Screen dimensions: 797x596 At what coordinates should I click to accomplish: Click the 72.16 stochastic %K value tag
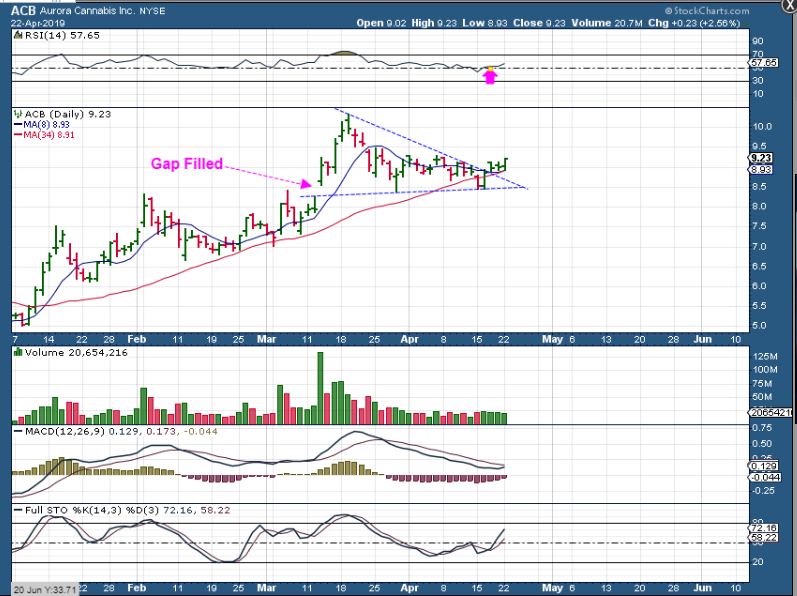click(763, 528)
